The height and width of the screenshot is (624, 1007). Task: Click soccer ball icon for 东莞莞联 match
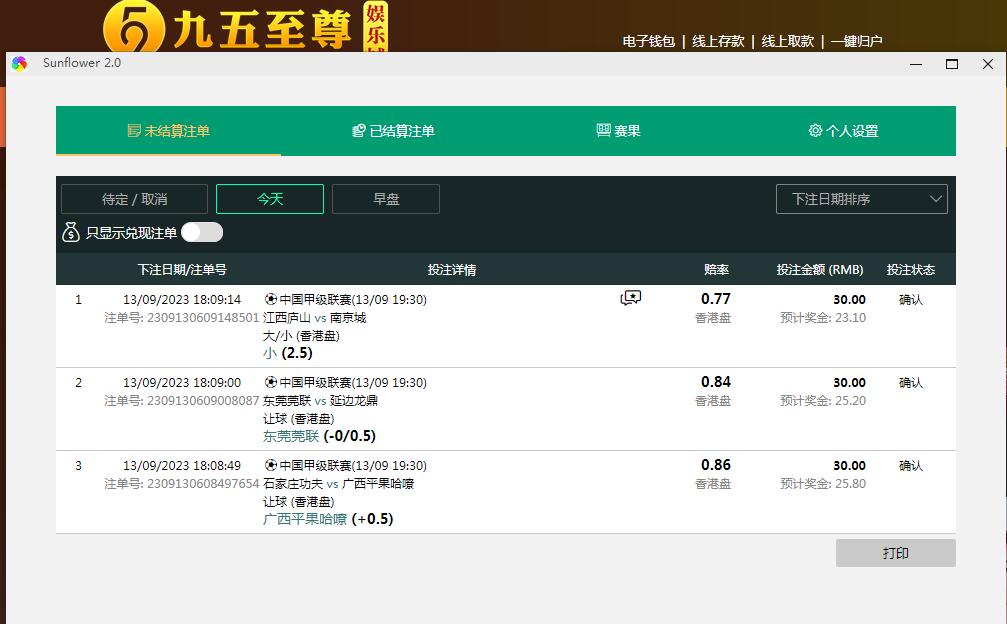point(270,382)
